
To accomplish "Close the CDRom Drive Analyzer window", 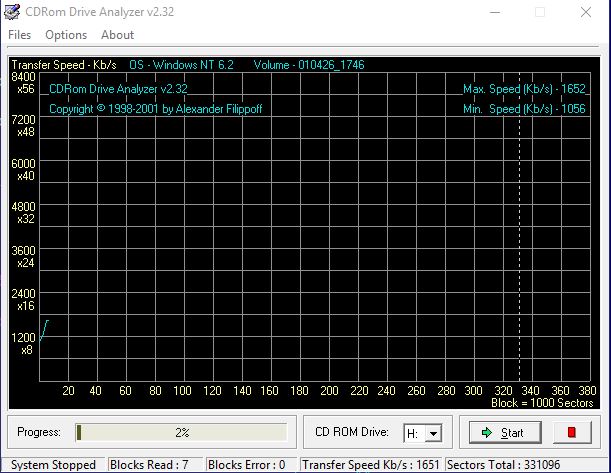I will (588, 13).
